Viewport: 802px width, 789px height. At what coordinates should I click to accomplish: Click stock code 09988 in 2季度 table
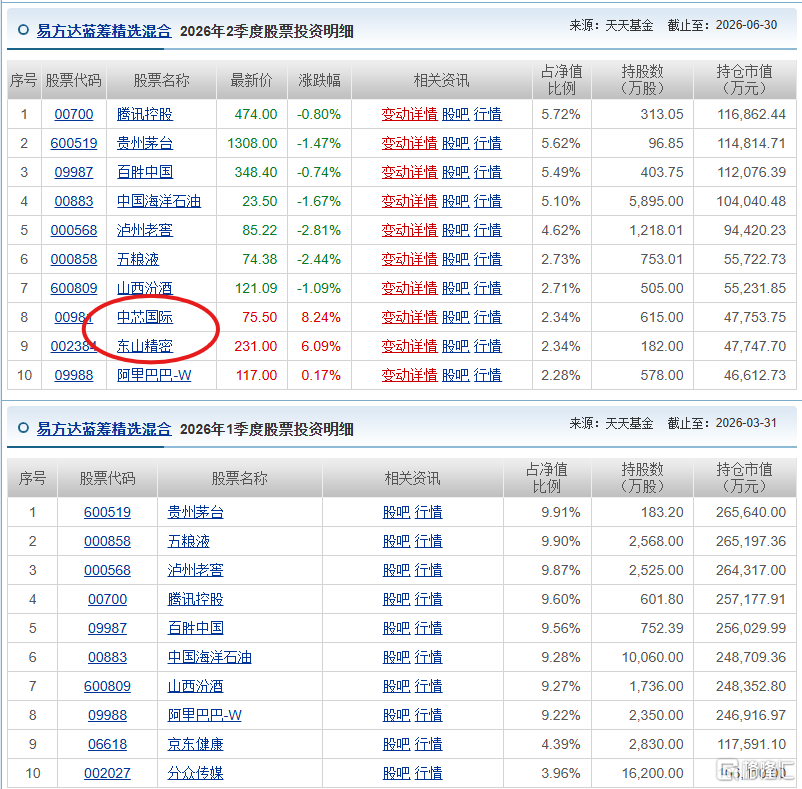74,375
